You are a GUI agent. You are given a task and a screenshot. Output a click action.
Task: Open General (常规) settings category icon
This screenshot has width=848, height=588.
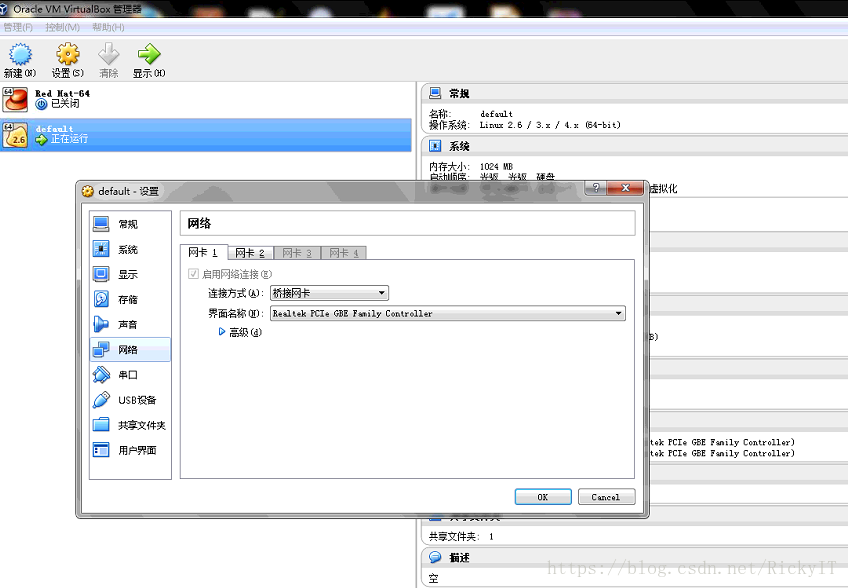coord(101,223)
